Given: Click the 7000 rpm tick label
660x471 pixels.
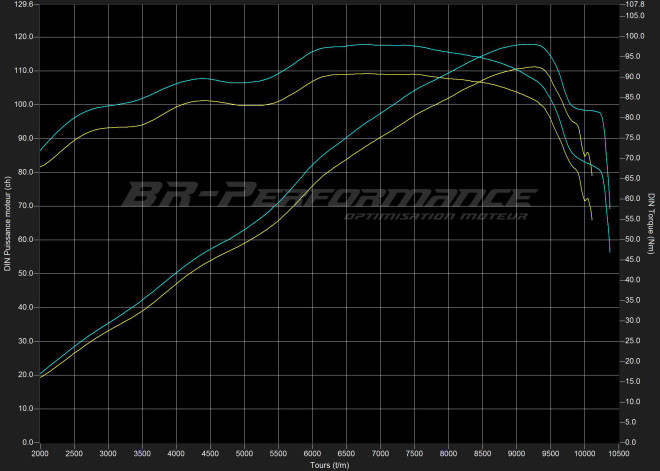Looking at the screenshot, I should pyautogui.click(x=380, y=454).
